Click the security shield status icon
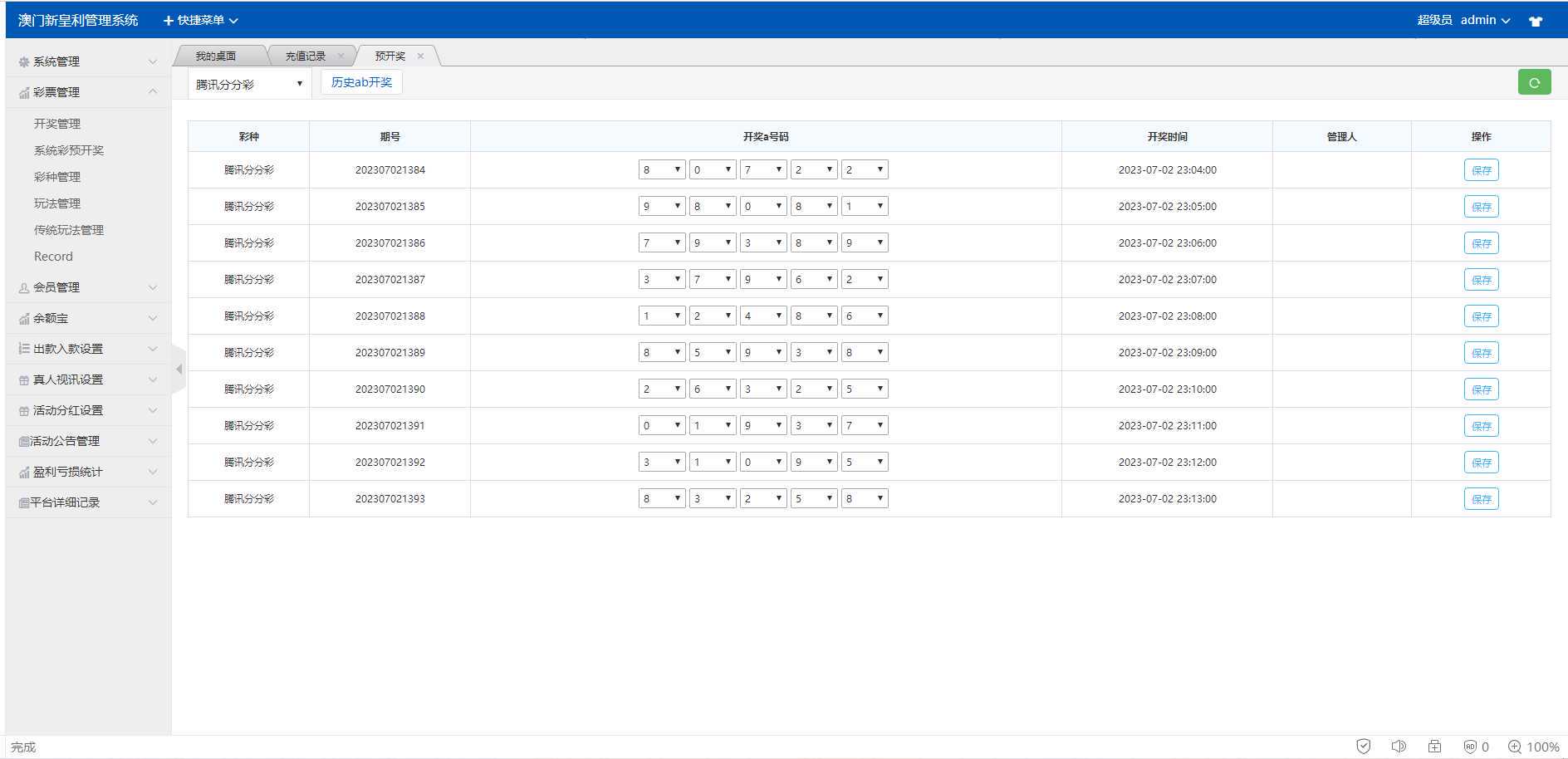Screen dimensions: 1568x759 coord(1363,746)
